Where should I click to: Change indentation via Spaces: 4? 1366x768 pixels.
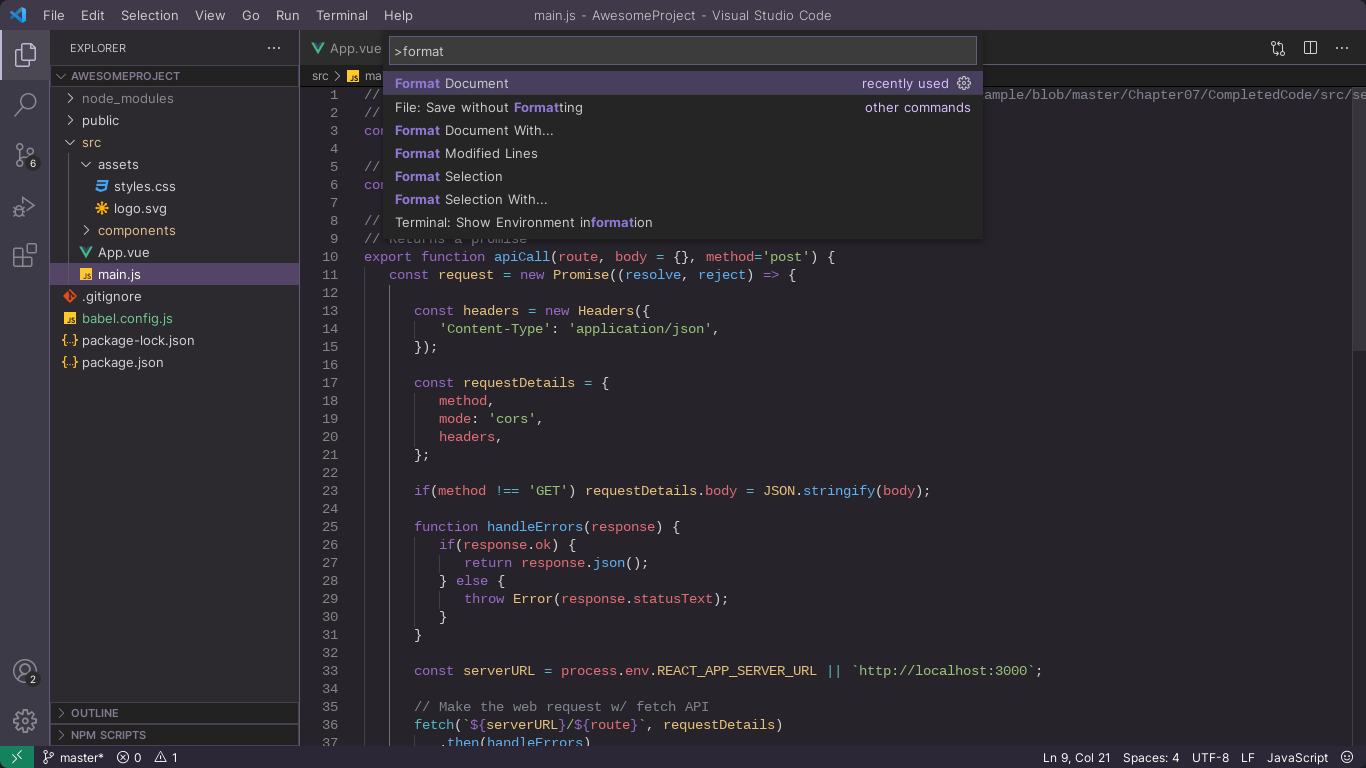coord(1151,757)
